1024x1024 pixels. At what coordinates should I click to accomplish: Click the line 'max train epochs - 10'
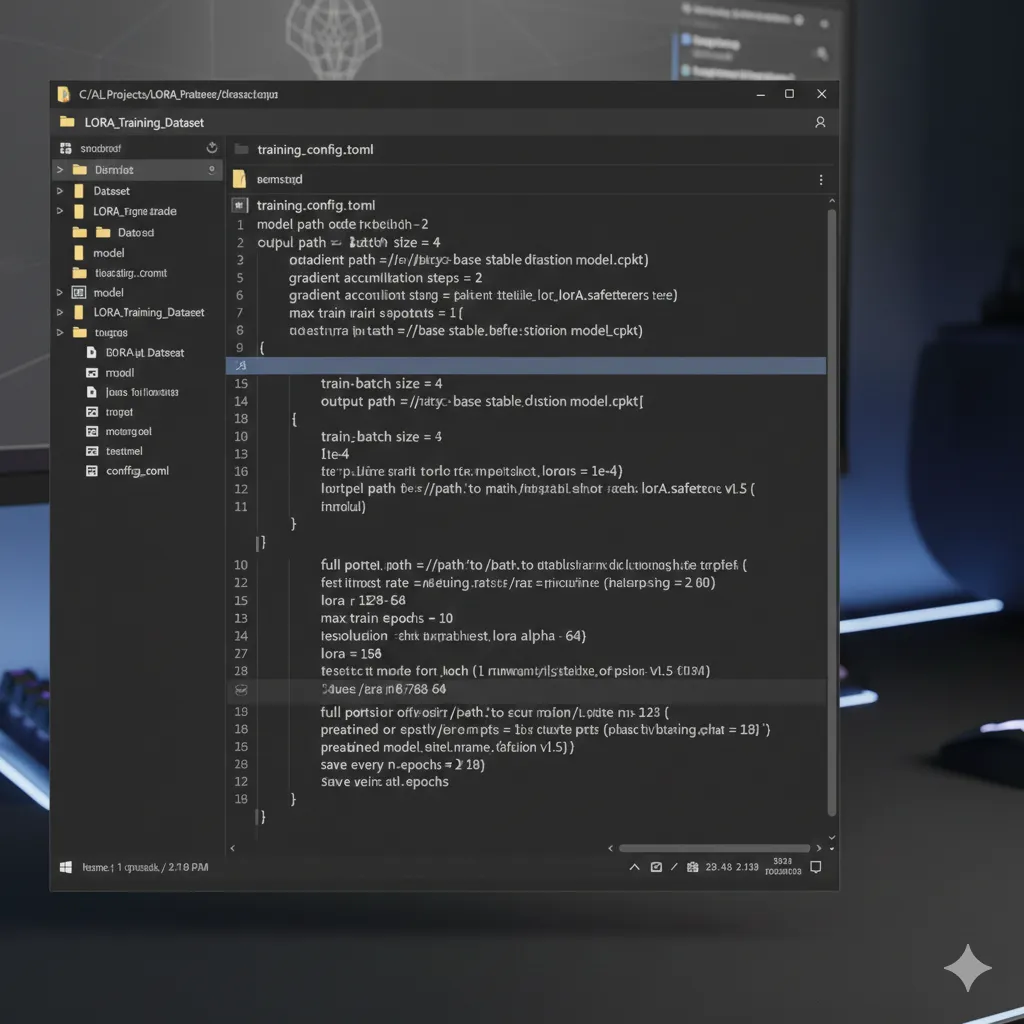[387, 618]
